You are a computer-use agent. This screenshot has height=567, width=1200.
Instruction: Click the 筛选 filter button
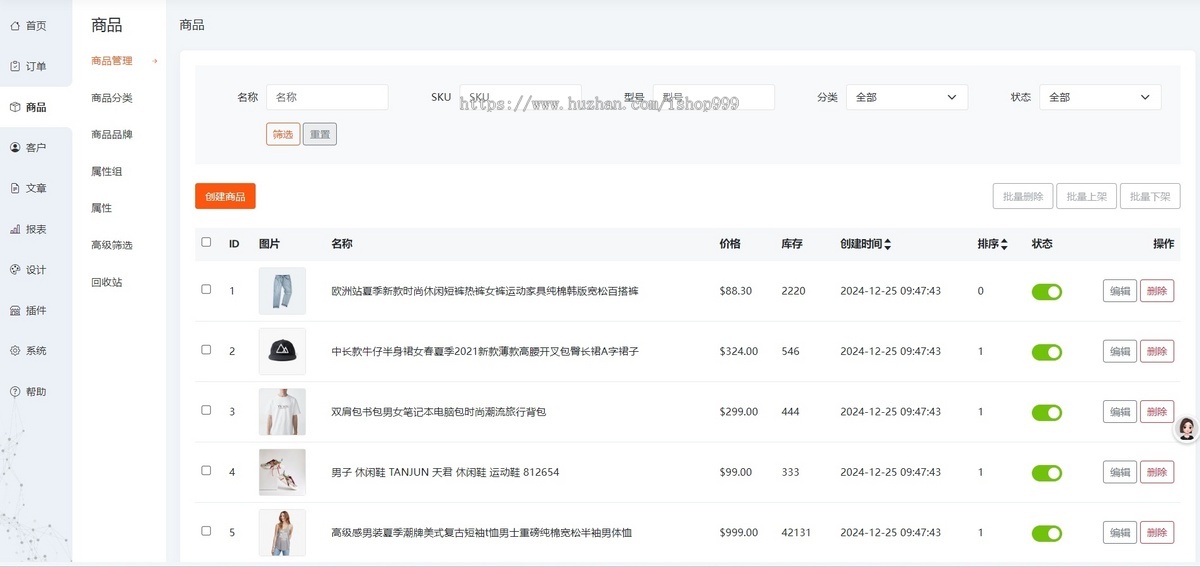[x=283, y=134]
